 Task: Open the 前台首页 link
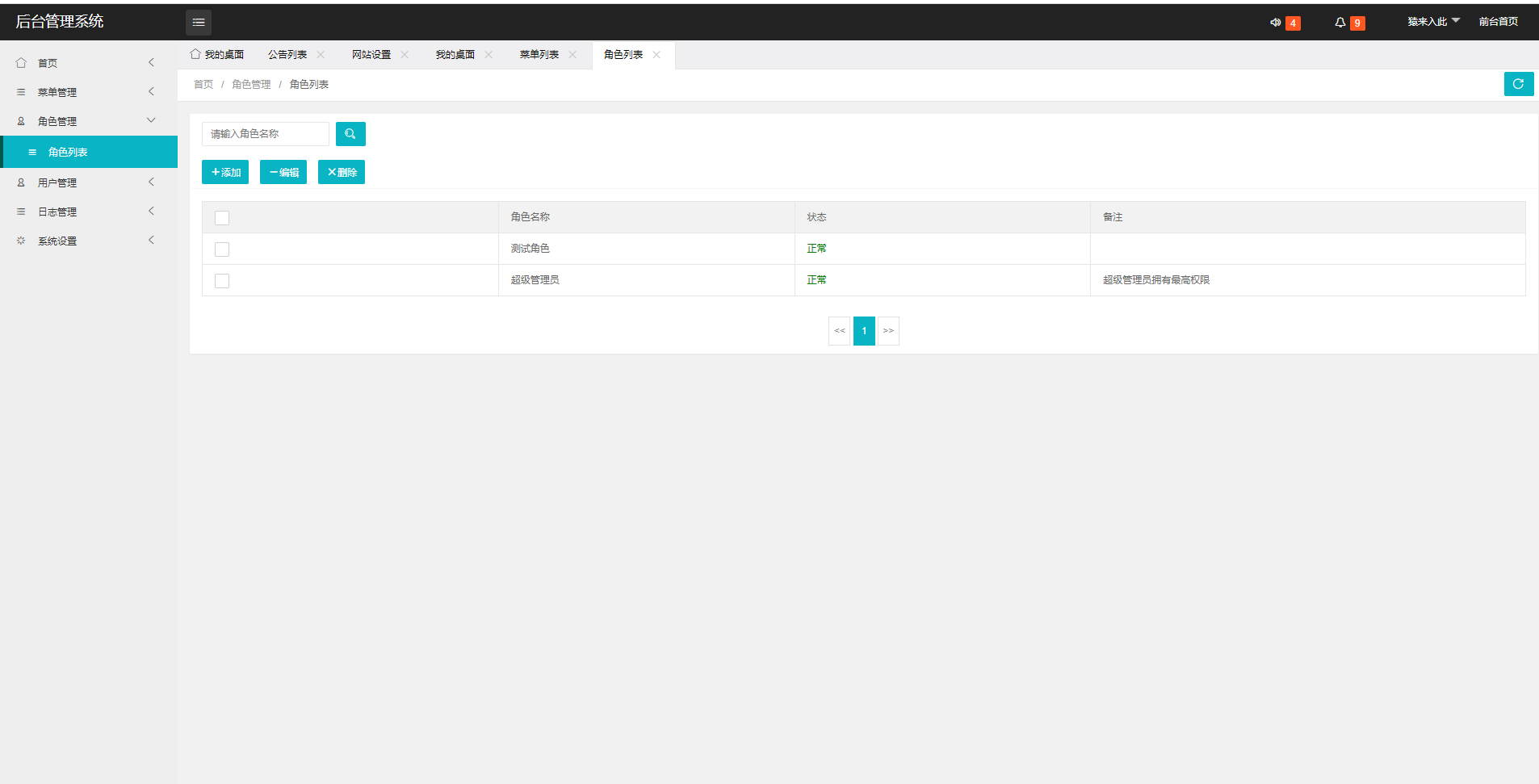(1499, 22)
